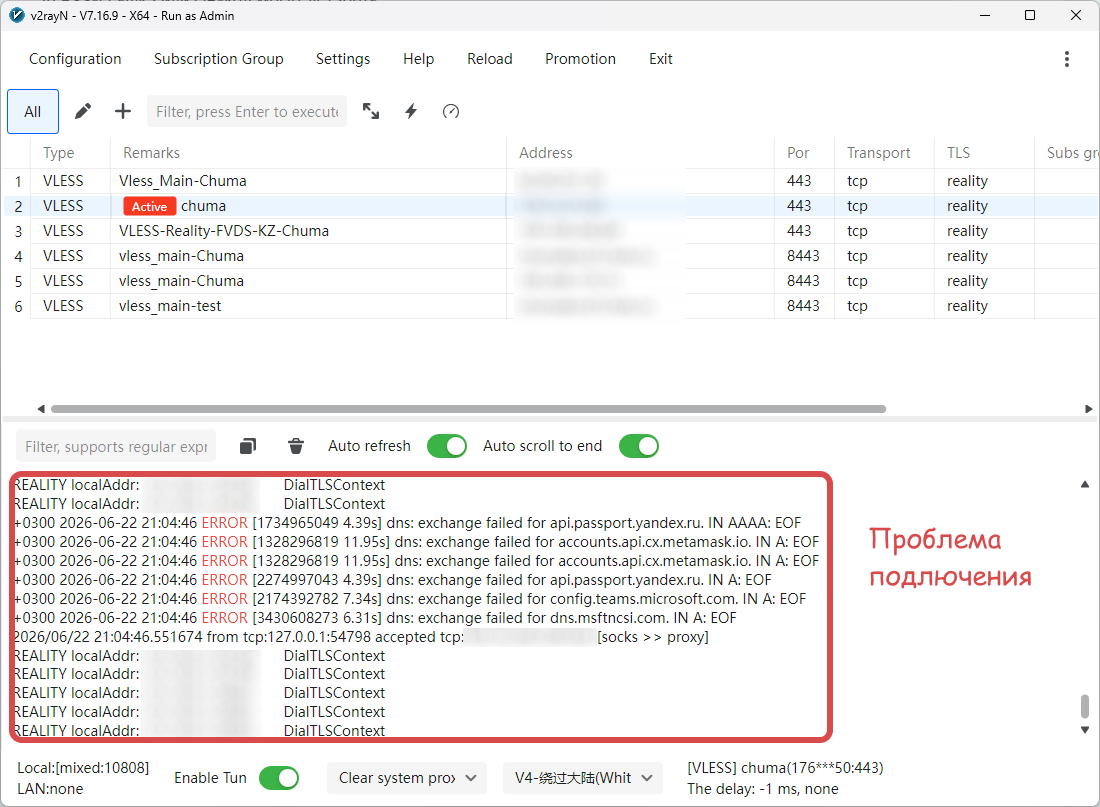
Task: Open the V4 routing rule dropdown
Action: tap(583, 778)
